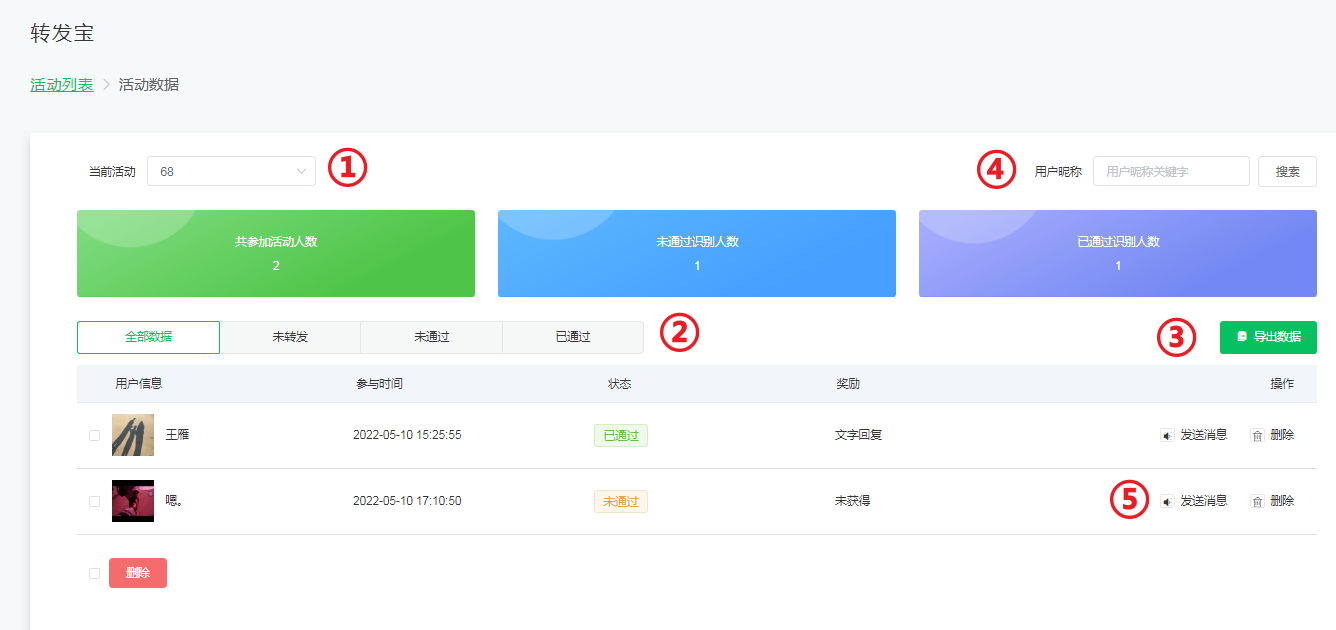
Task: Click the 状态 column header
Action: tap(620, 385)
